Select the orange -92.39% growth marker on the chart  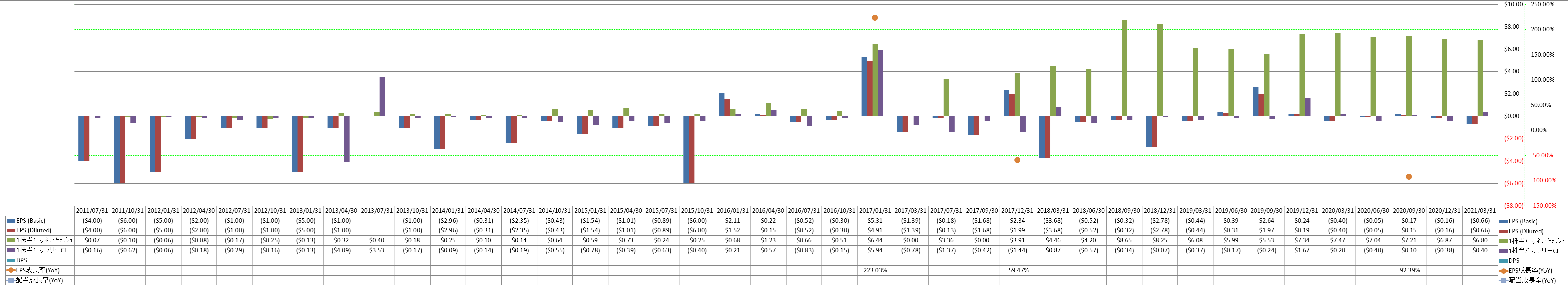pos(1409,176)
